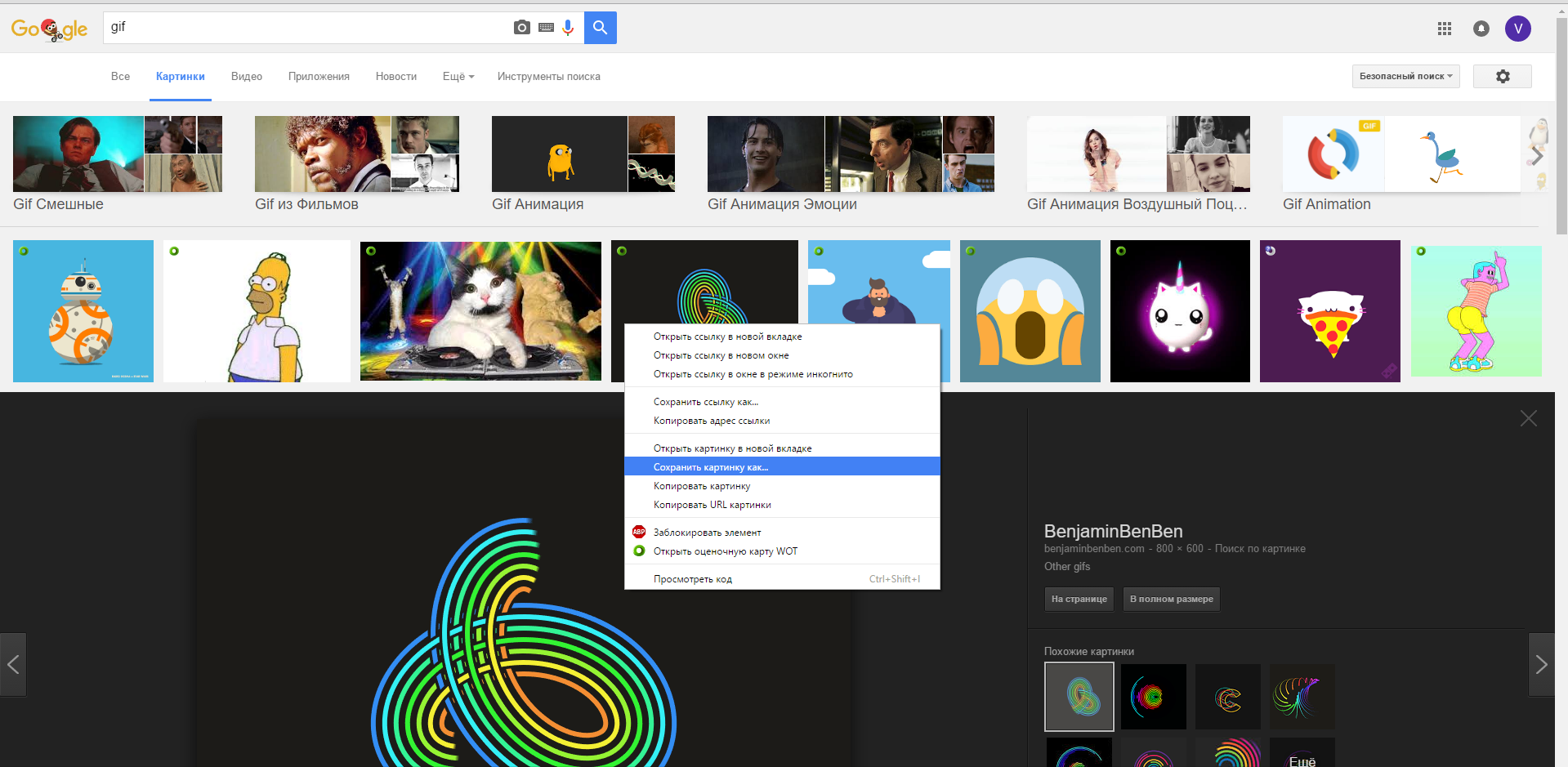
Task: Open the pizza cat image result
Action: (x=1330, y=311)
